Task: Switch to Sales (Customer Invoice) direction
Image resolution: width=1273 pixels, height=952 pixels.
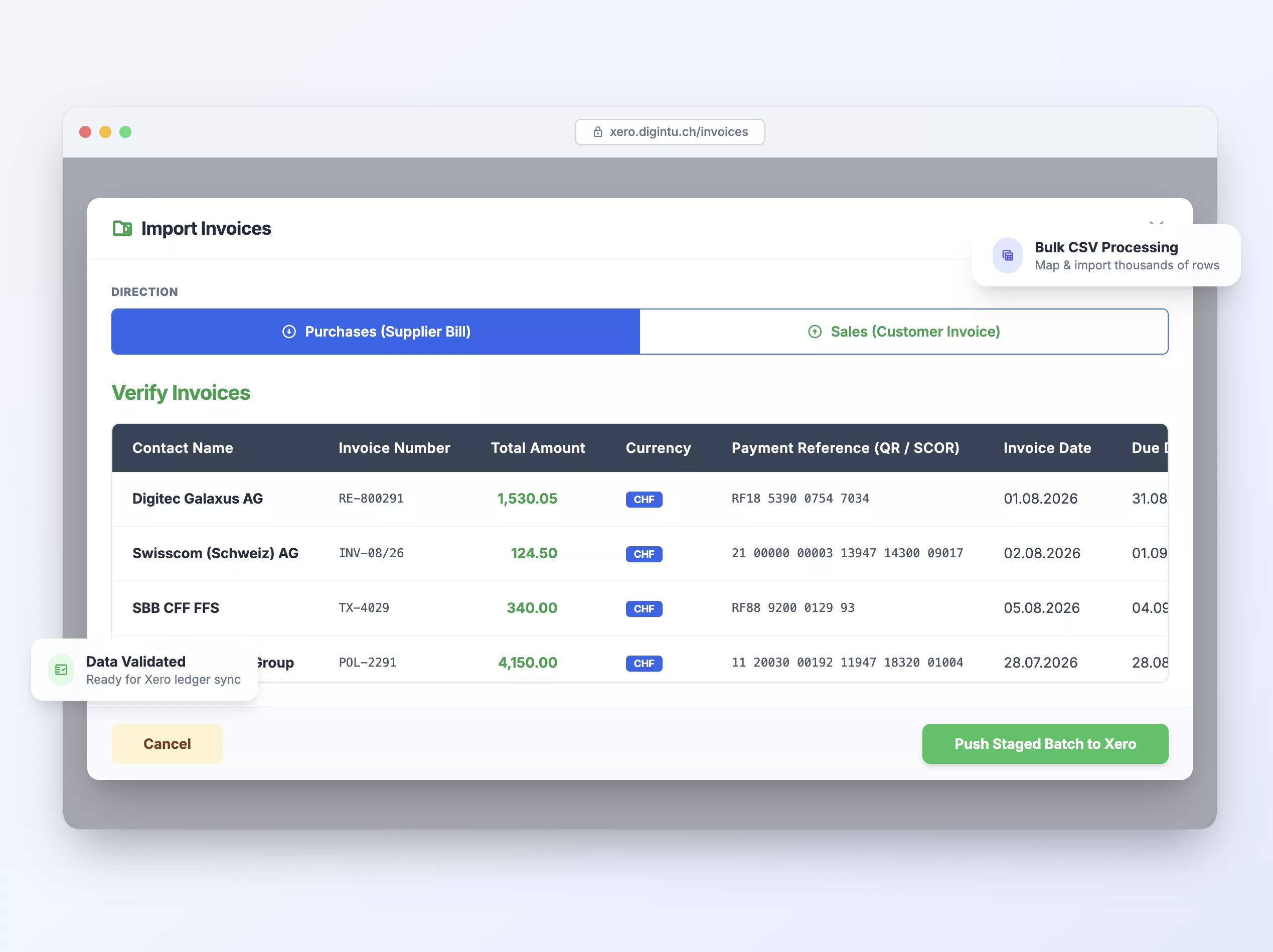Action: click(x=903, y=332)
